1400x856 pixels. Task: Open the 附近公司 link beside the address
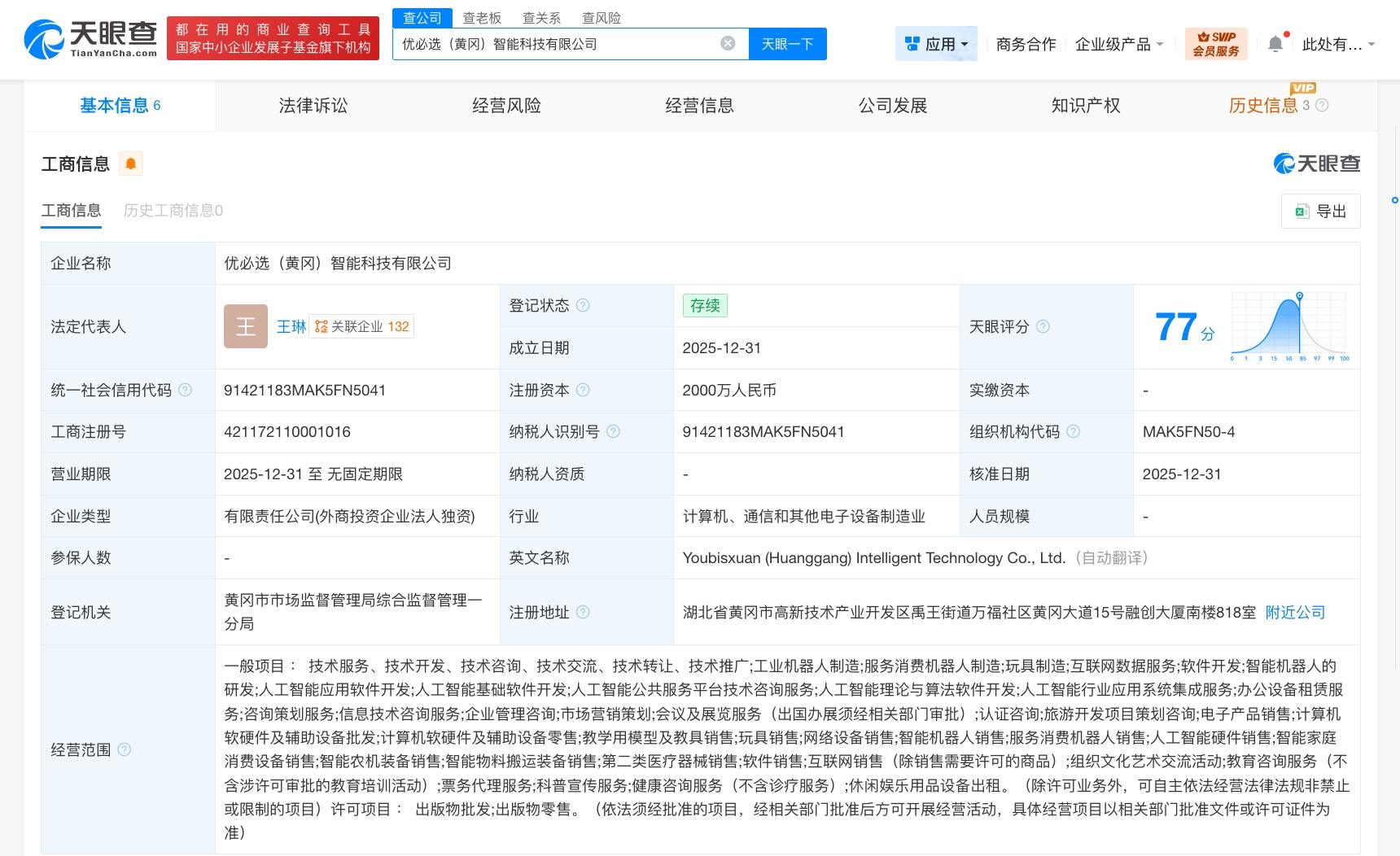click(1293, 612)
